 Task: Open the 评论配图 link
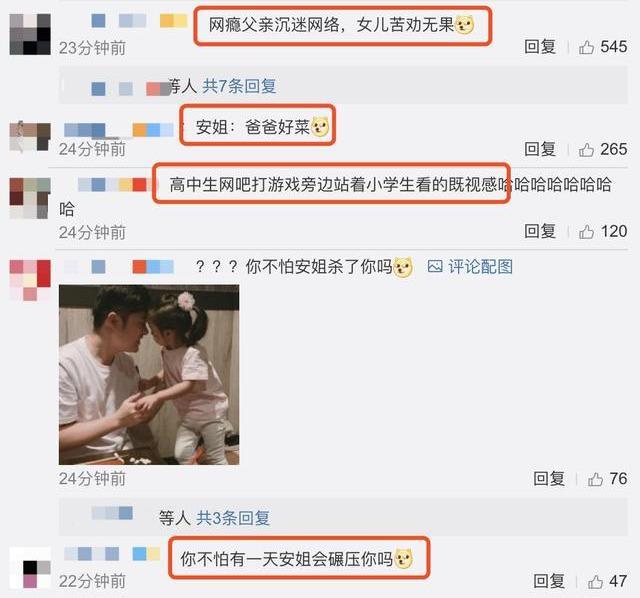[480, 267]
